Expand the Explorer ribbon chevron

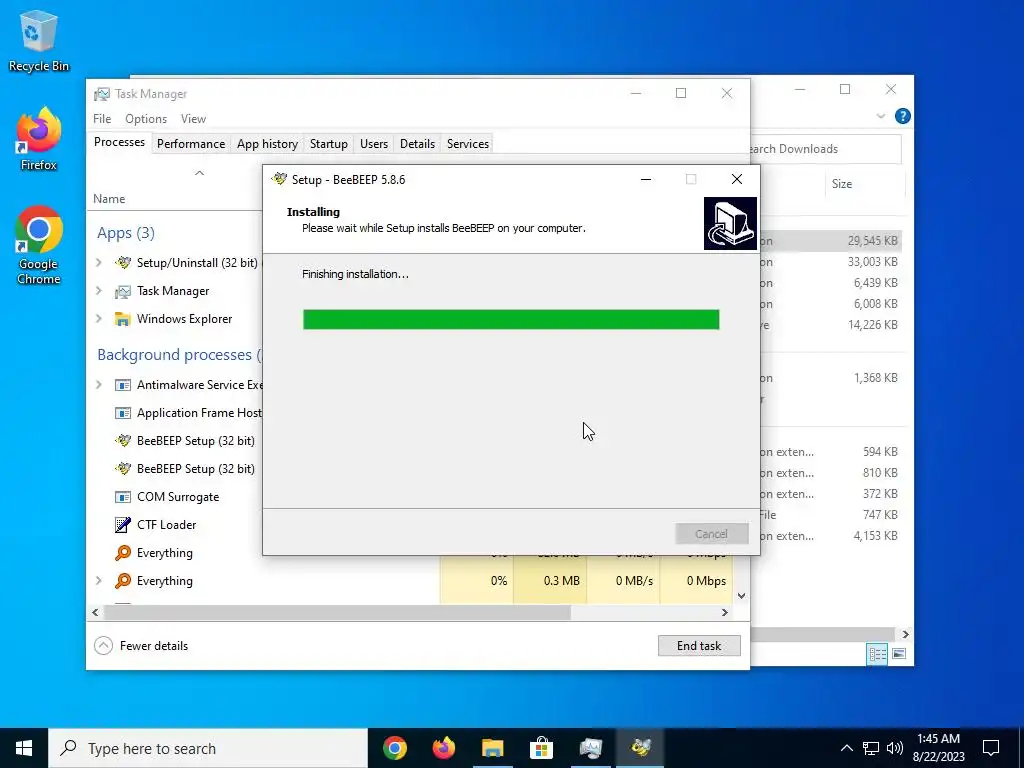point(880,116)
